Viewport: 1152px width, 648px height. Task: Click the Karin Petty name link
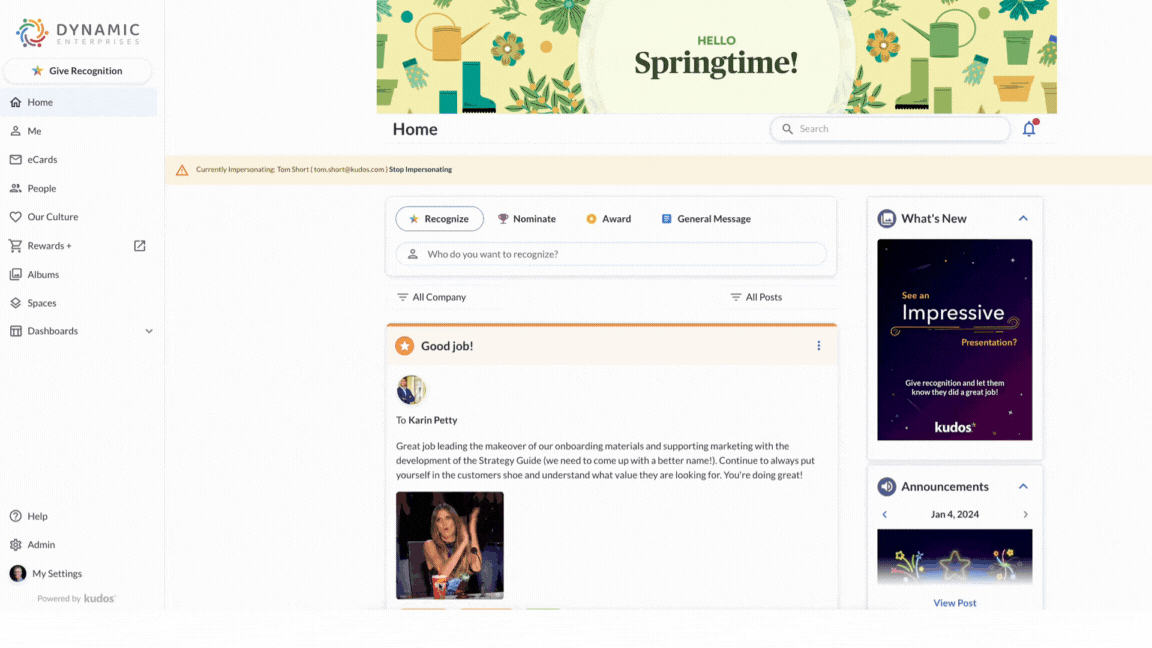click(433, 420)
